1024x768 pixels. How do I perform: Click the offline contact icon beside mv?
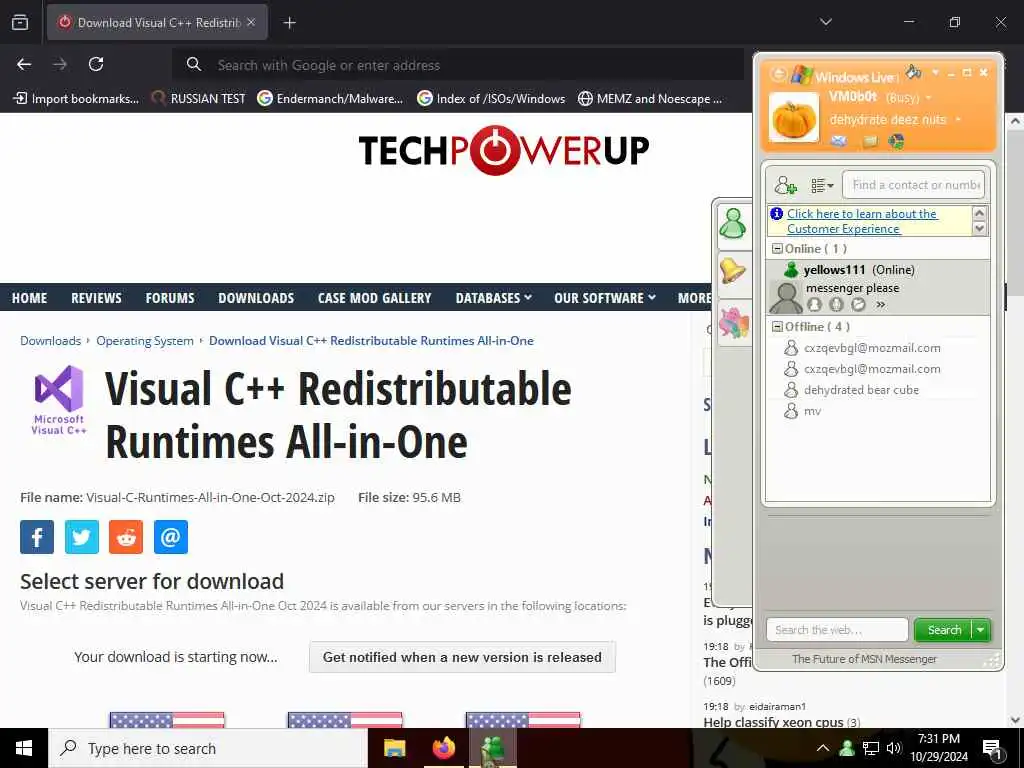coord(791,411)
